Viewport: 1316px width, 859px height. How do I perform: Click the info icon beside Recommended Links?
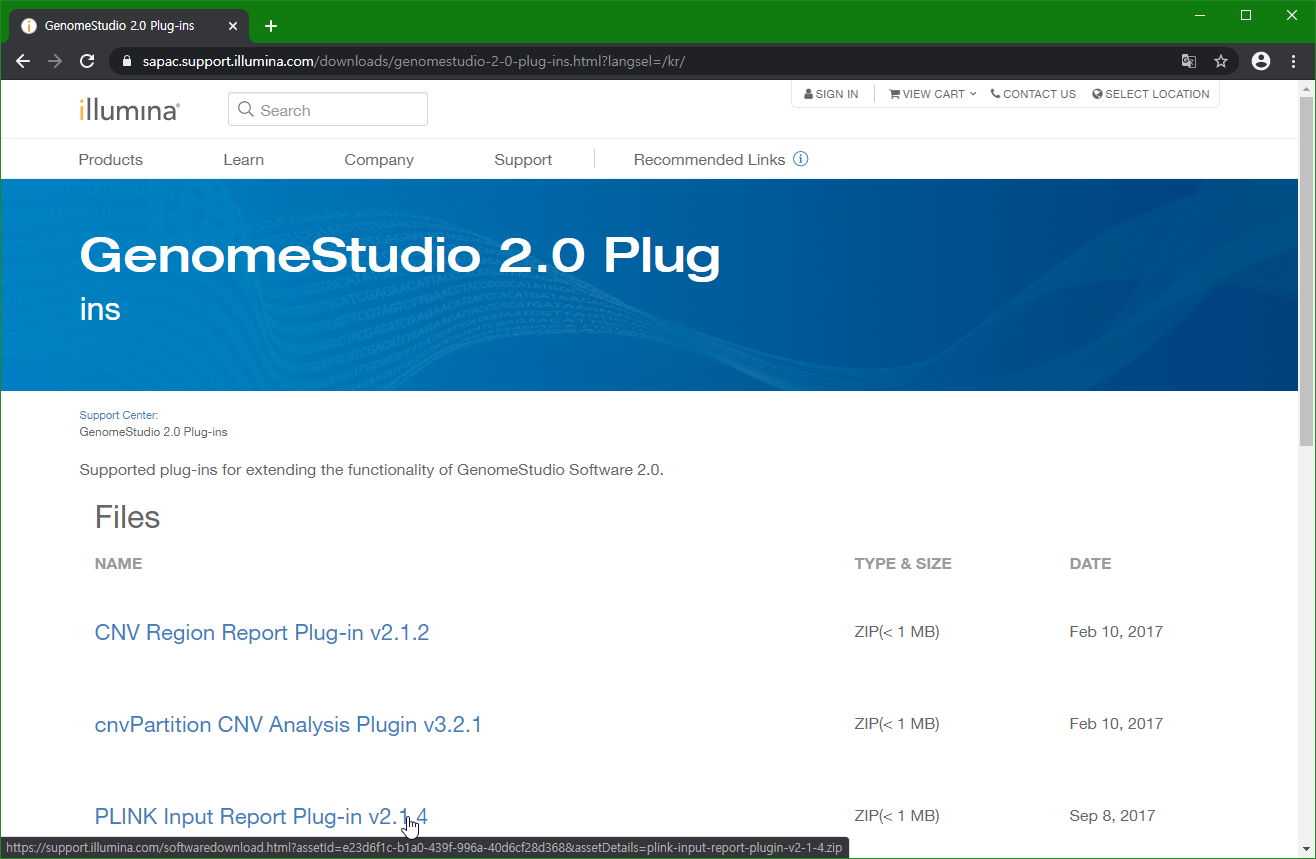(801, 159)
